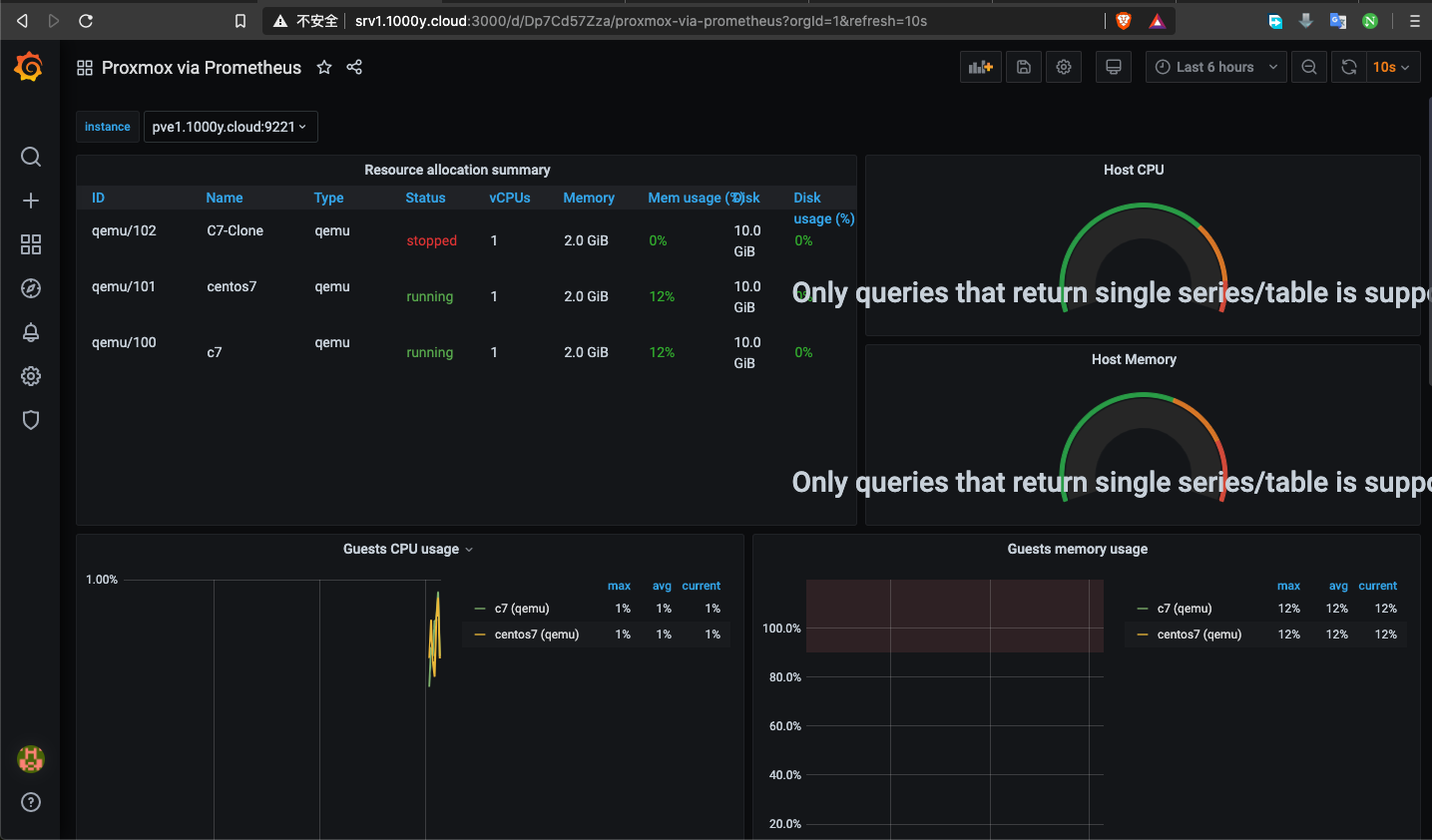
Task: Go back with browser back arrow
Action: click(x=22, y=20)
